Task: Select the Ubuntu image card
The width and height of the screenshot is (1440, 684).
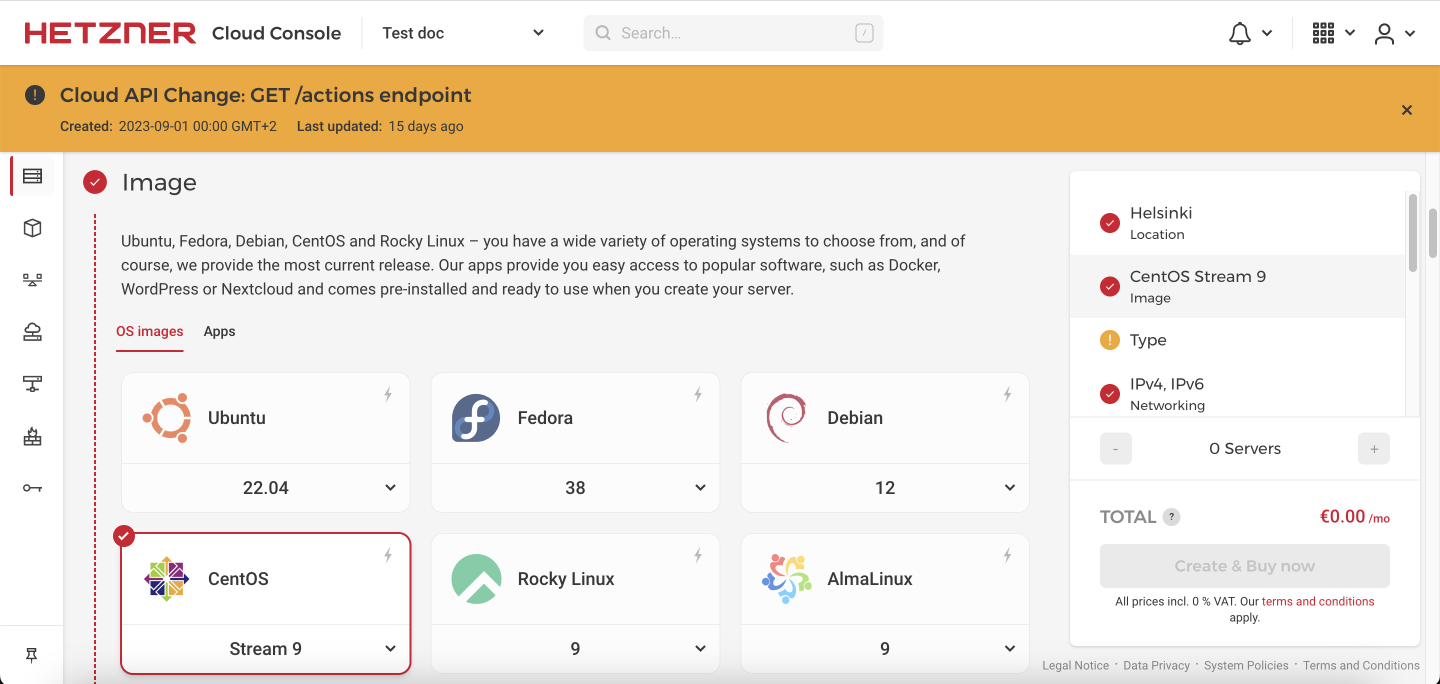Action: point(265,418)
